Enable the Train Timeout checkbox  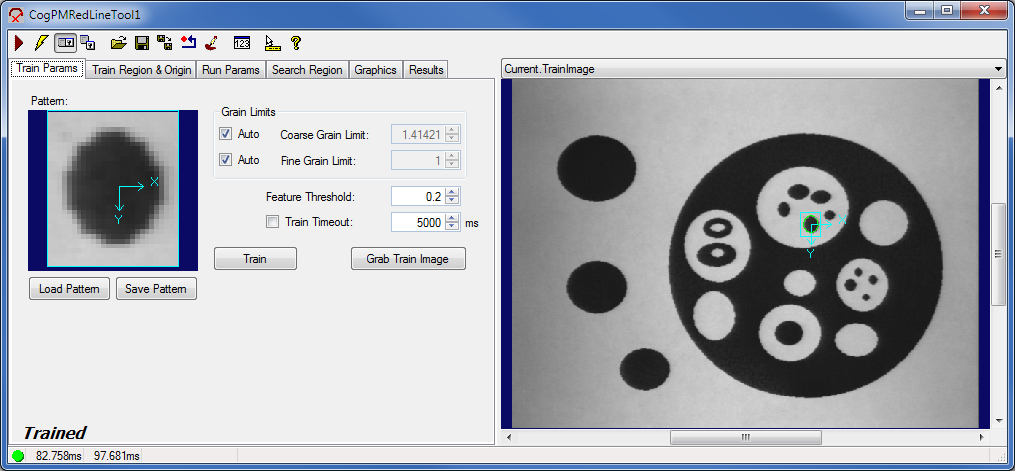[272, 222]
